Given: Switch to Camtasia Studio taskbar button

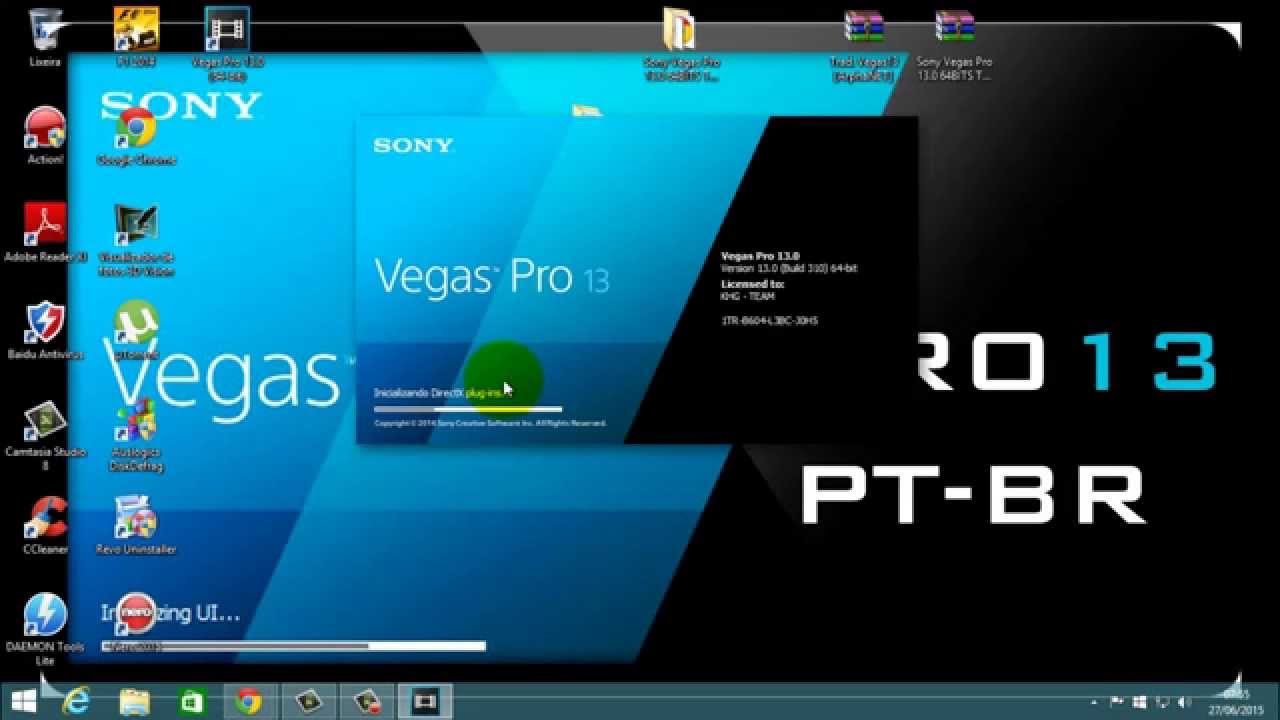Looking at the screenshot, I should (x=308, y=701).
